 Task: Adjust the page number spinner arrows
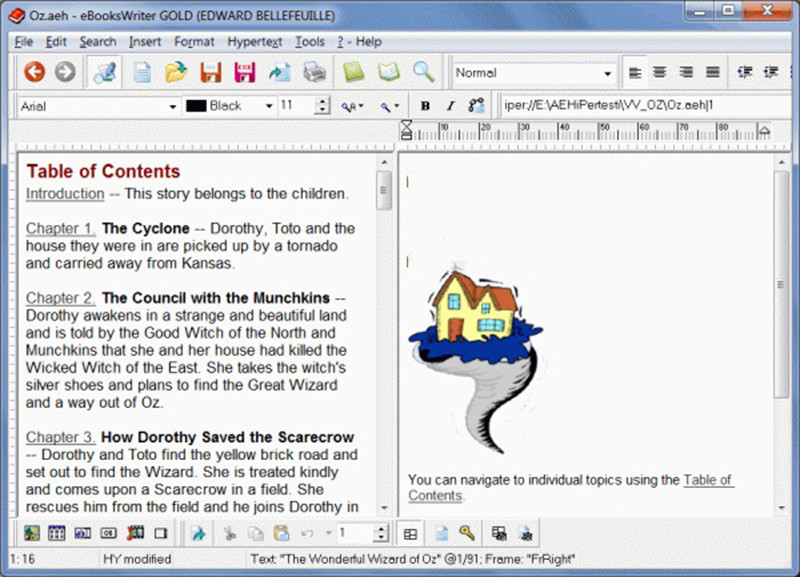pyautogui.click(x=381, y=534)
